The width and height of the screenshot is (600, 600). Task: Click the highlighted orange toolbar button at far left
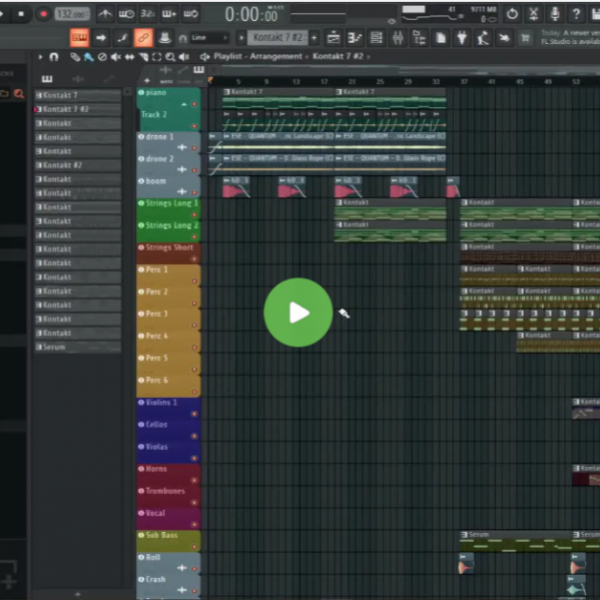79,38
